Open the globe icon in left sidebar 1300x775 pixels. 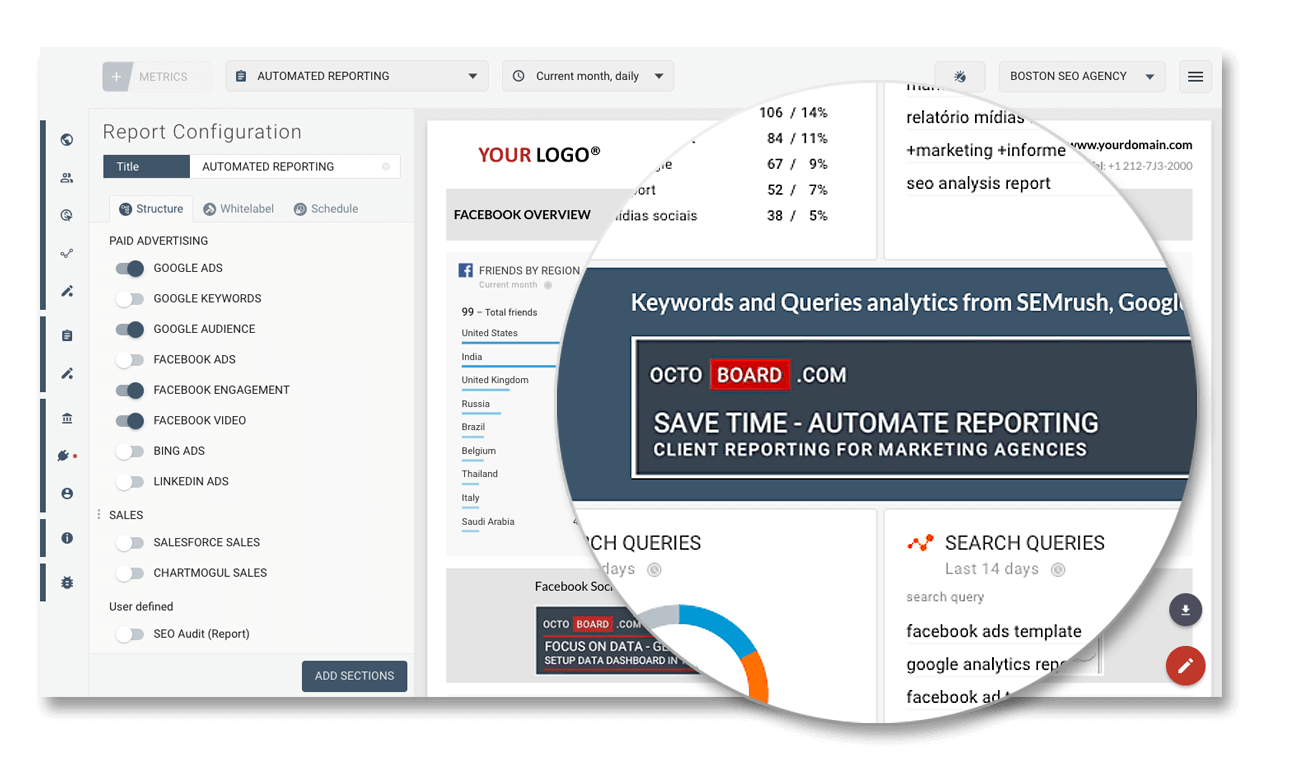coord(67,140)
